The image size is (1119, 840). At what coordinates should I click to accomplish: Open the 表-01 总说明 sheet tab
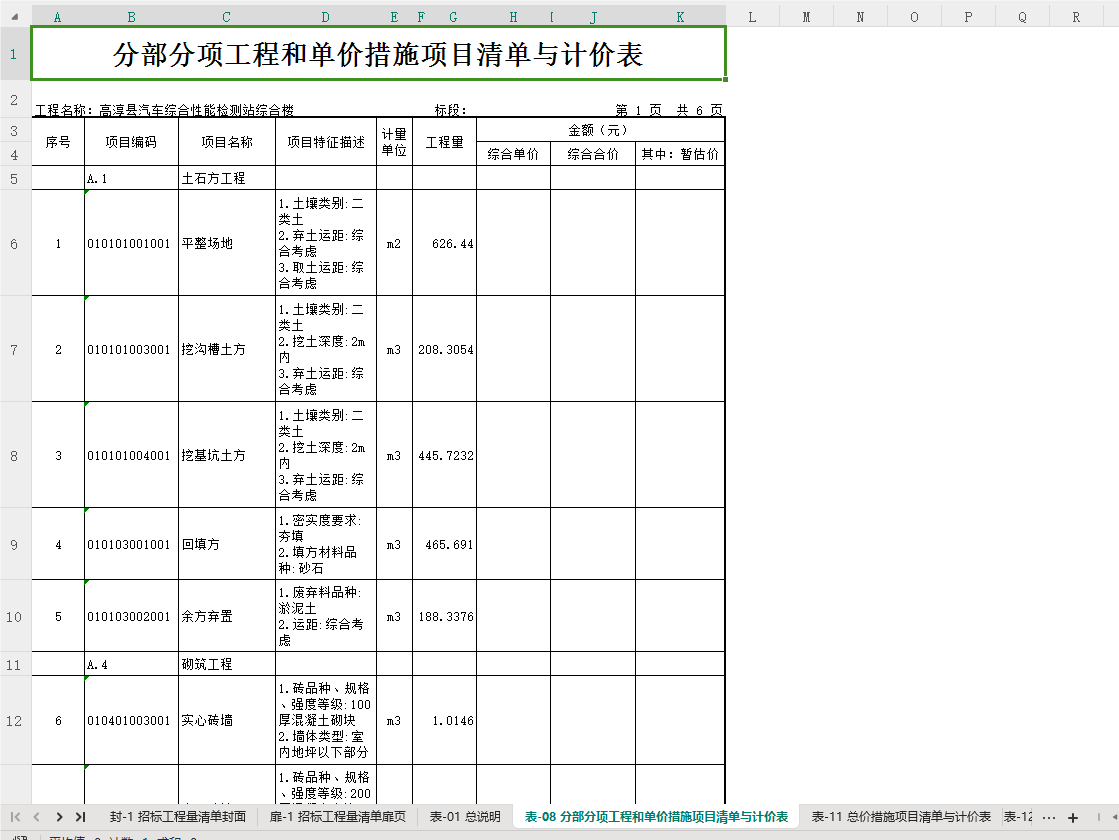465,816
